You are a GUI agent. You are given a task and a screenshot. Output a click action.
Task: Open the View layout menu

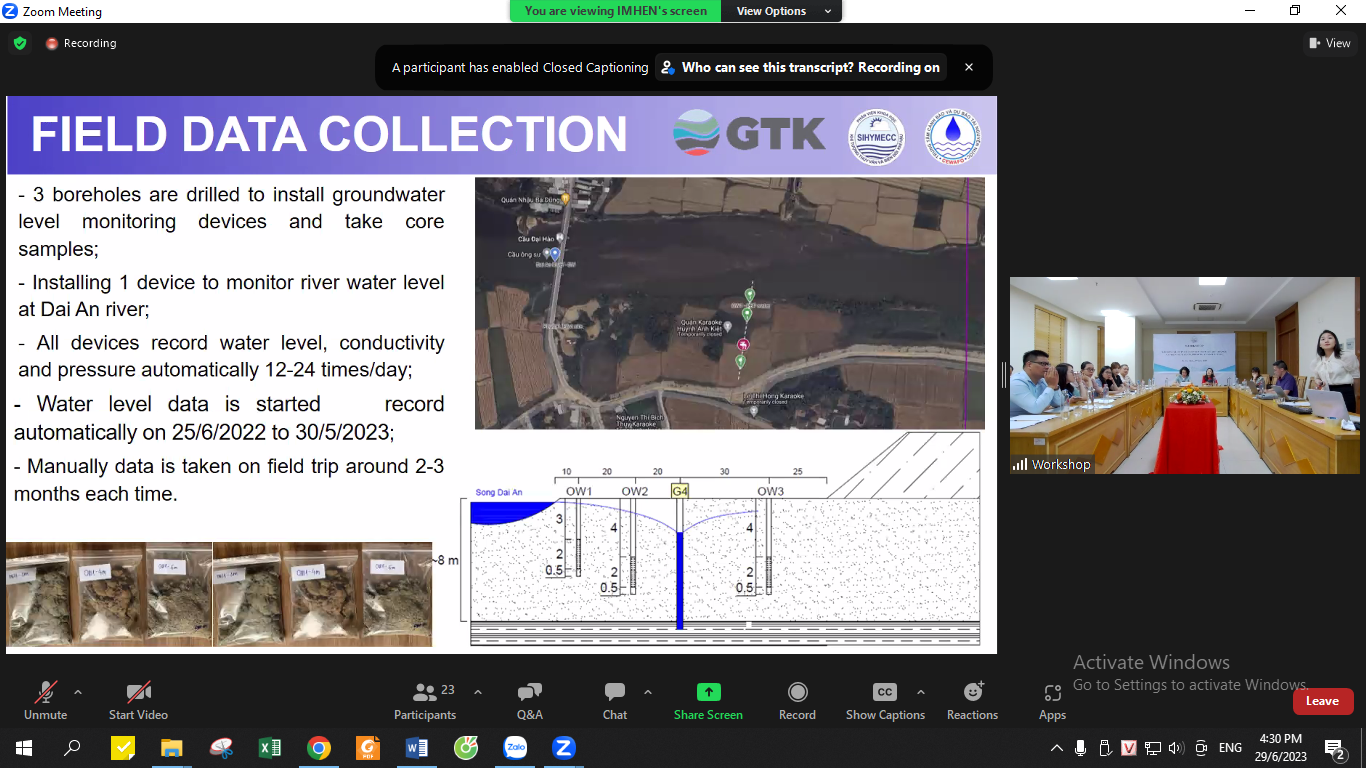tap(1329, 43)
